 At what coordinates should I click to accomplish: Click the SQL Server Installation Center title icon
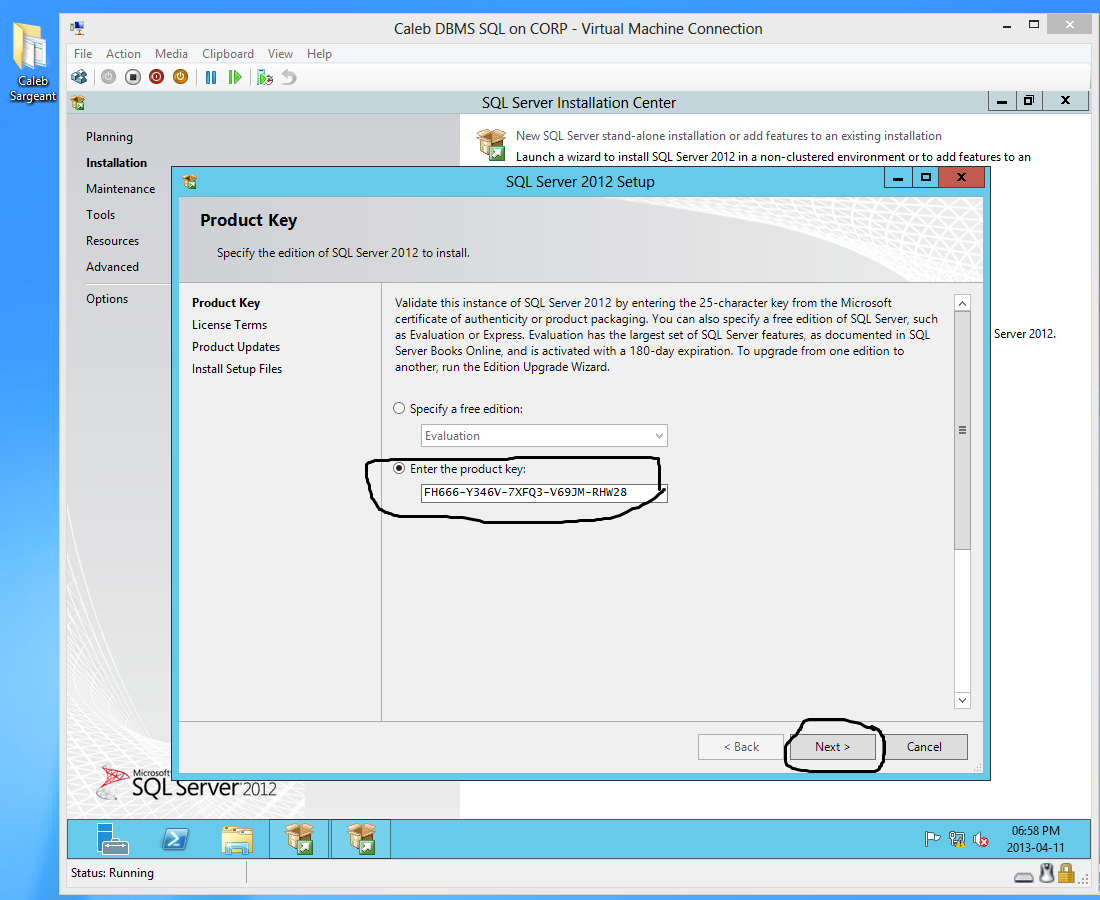[78, 103]
